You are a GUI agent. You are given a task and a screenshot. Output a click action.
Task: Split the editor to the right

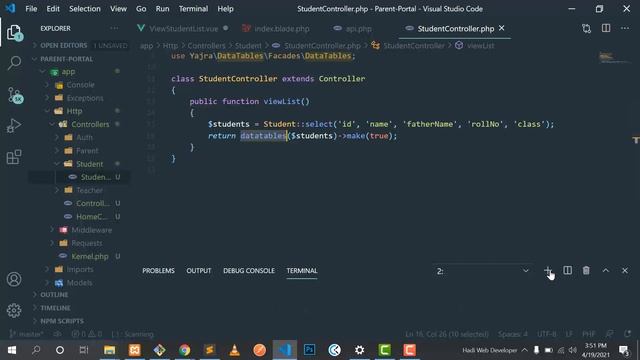[606, 28]
